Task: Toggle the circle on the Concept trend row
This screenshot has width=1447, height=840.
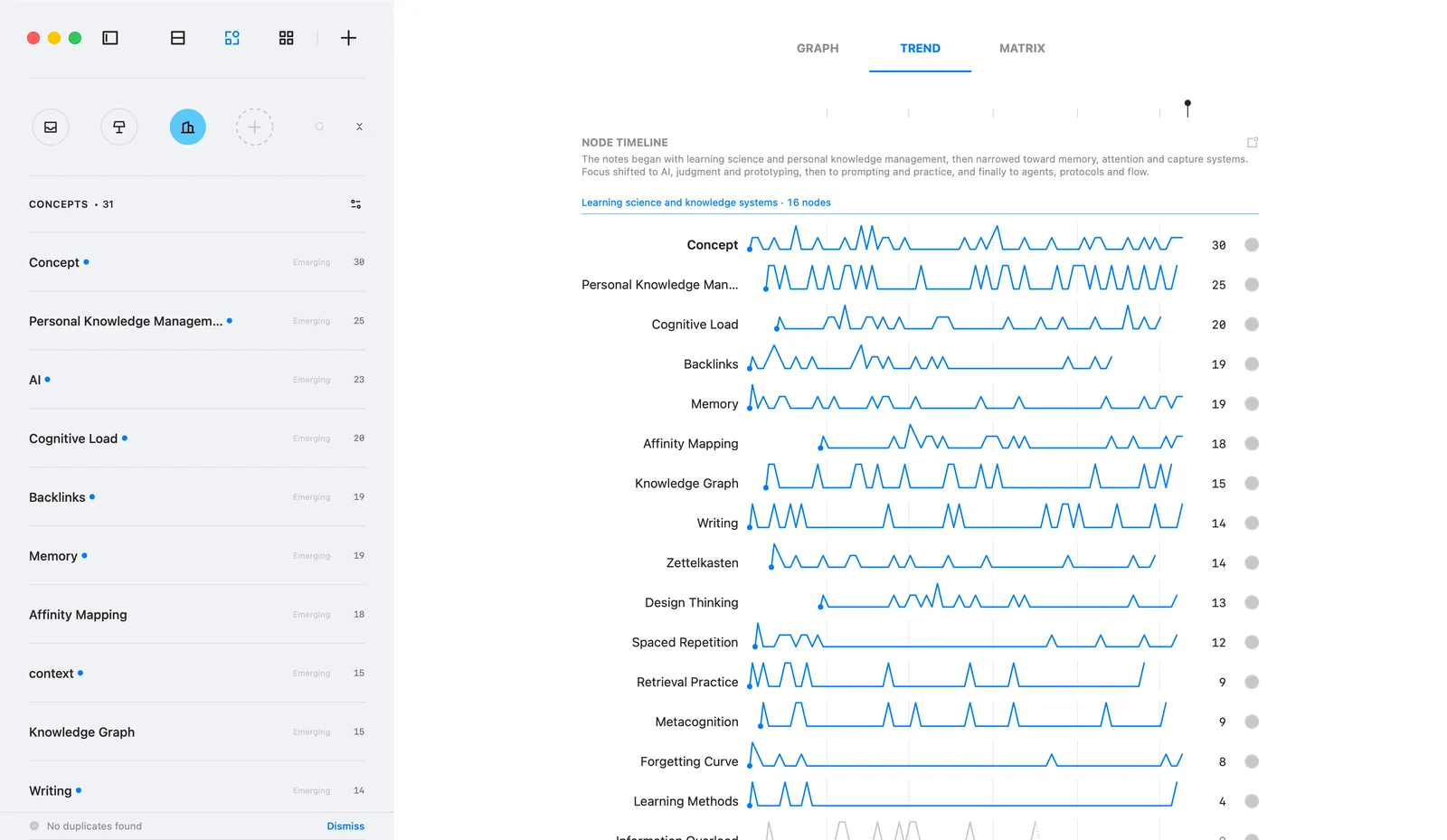Action: pos(1252,245)
